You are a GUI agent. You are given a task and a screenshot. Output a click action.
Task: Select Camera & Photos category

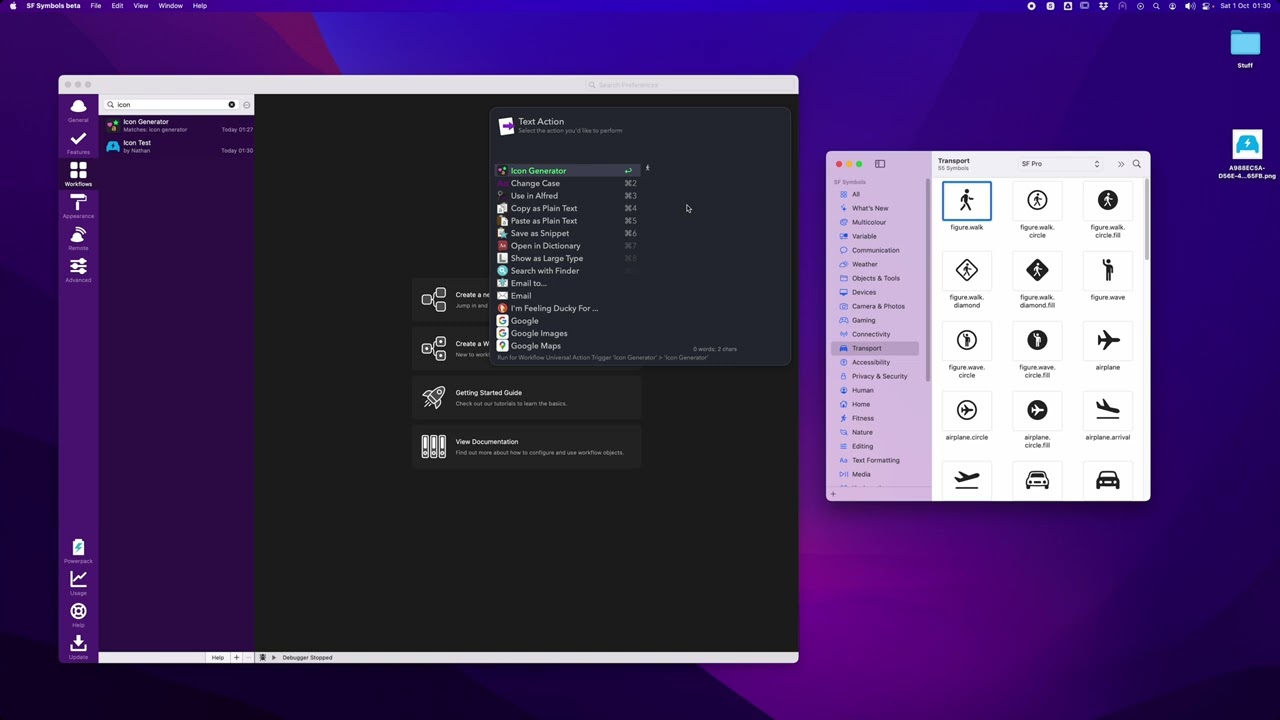click(x=874, y=306)
